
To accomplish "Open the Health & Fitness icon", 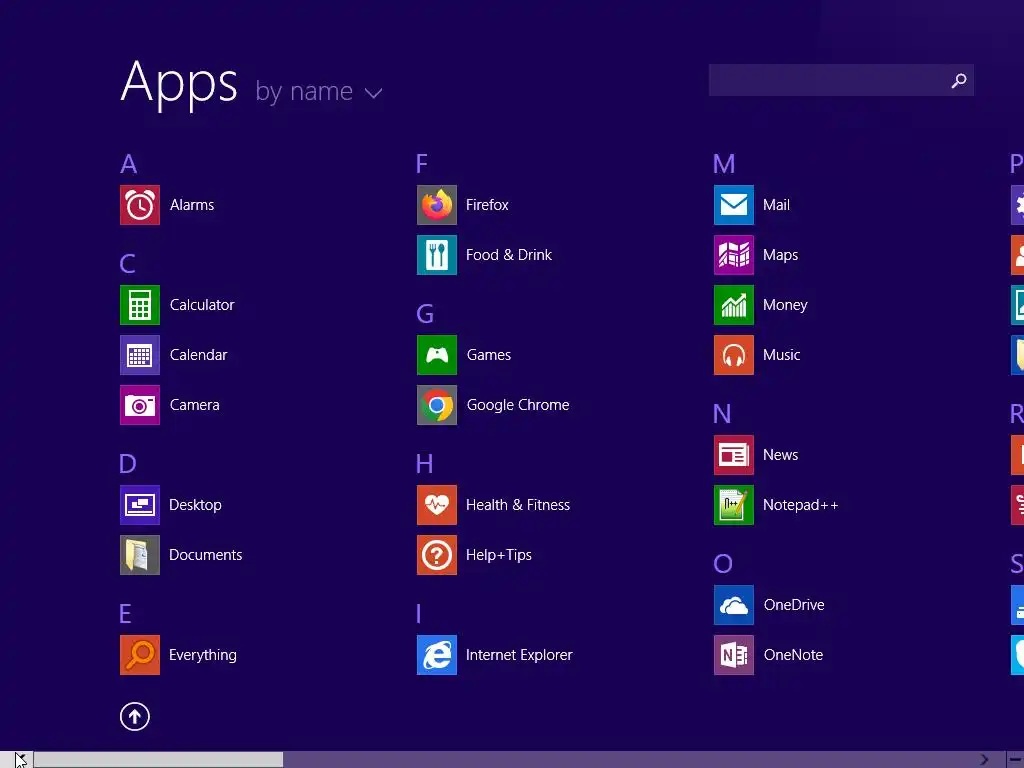I will (x=437, y=505).
